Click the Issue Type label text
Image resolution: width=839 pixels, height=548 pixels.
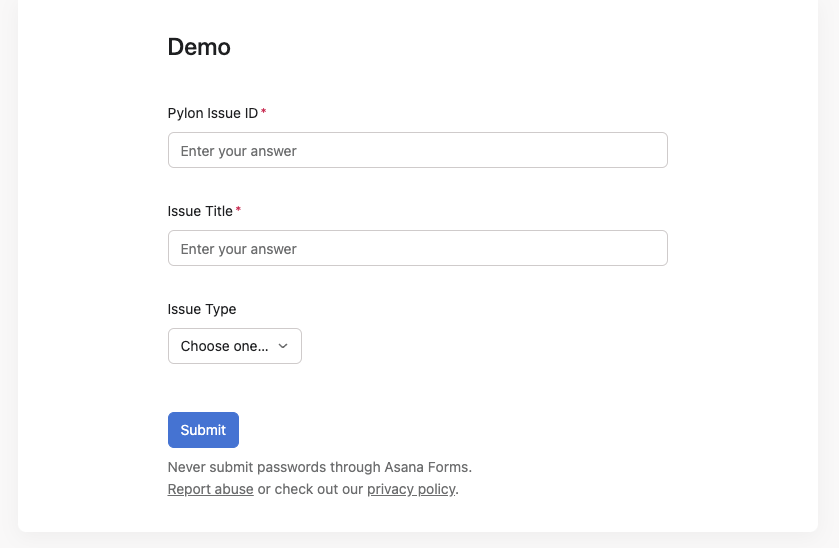point(202,309)
